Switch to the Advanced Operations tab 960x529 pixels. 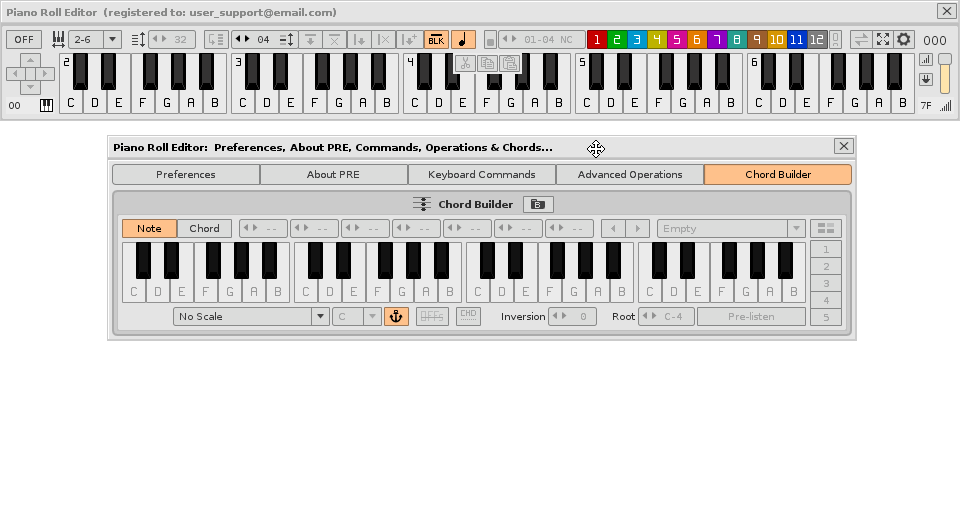coord(629,175)
